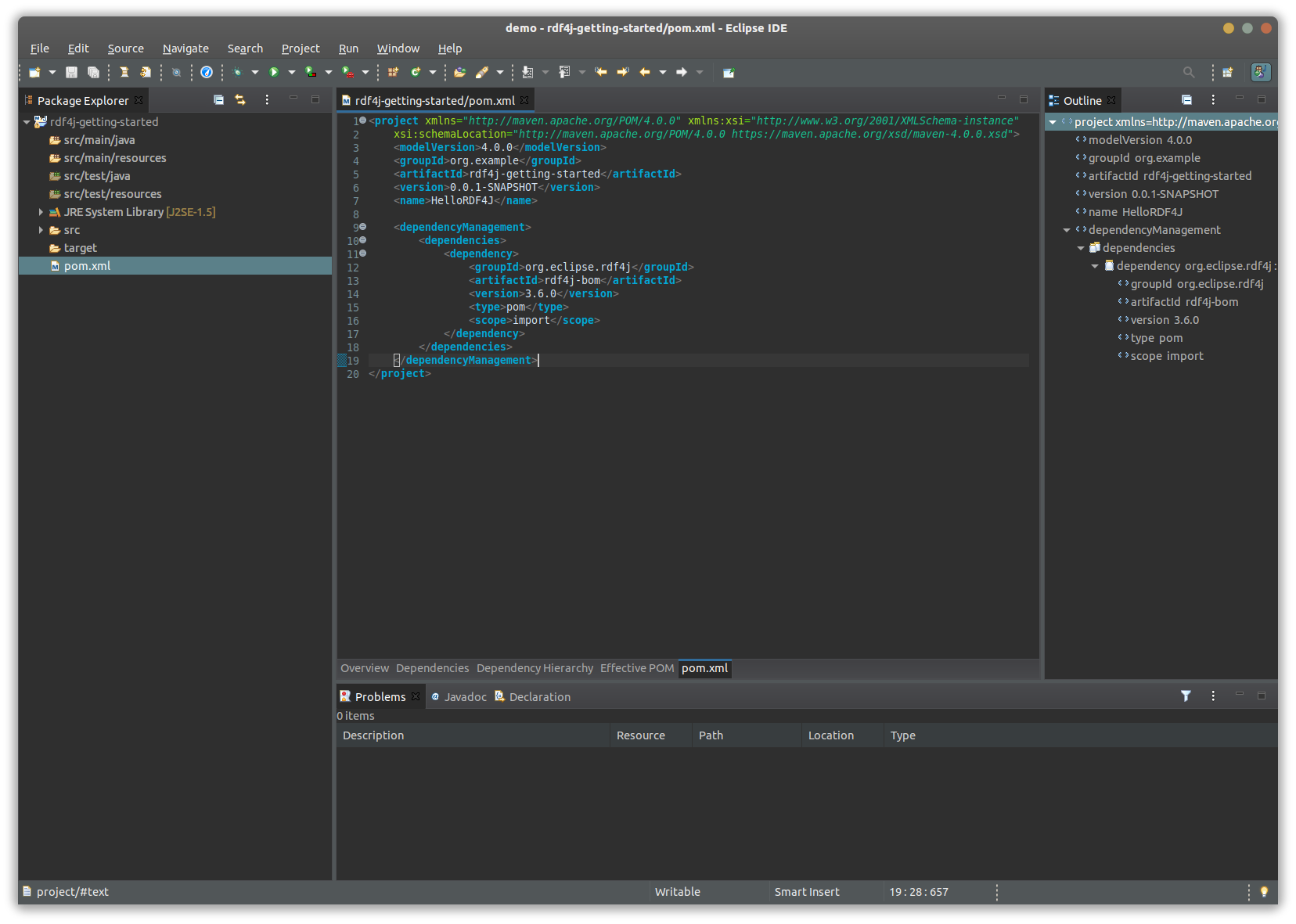Screen dimensions: 1296x924
Task: Click the New file wizard icon
Action: tap(34, 73)
